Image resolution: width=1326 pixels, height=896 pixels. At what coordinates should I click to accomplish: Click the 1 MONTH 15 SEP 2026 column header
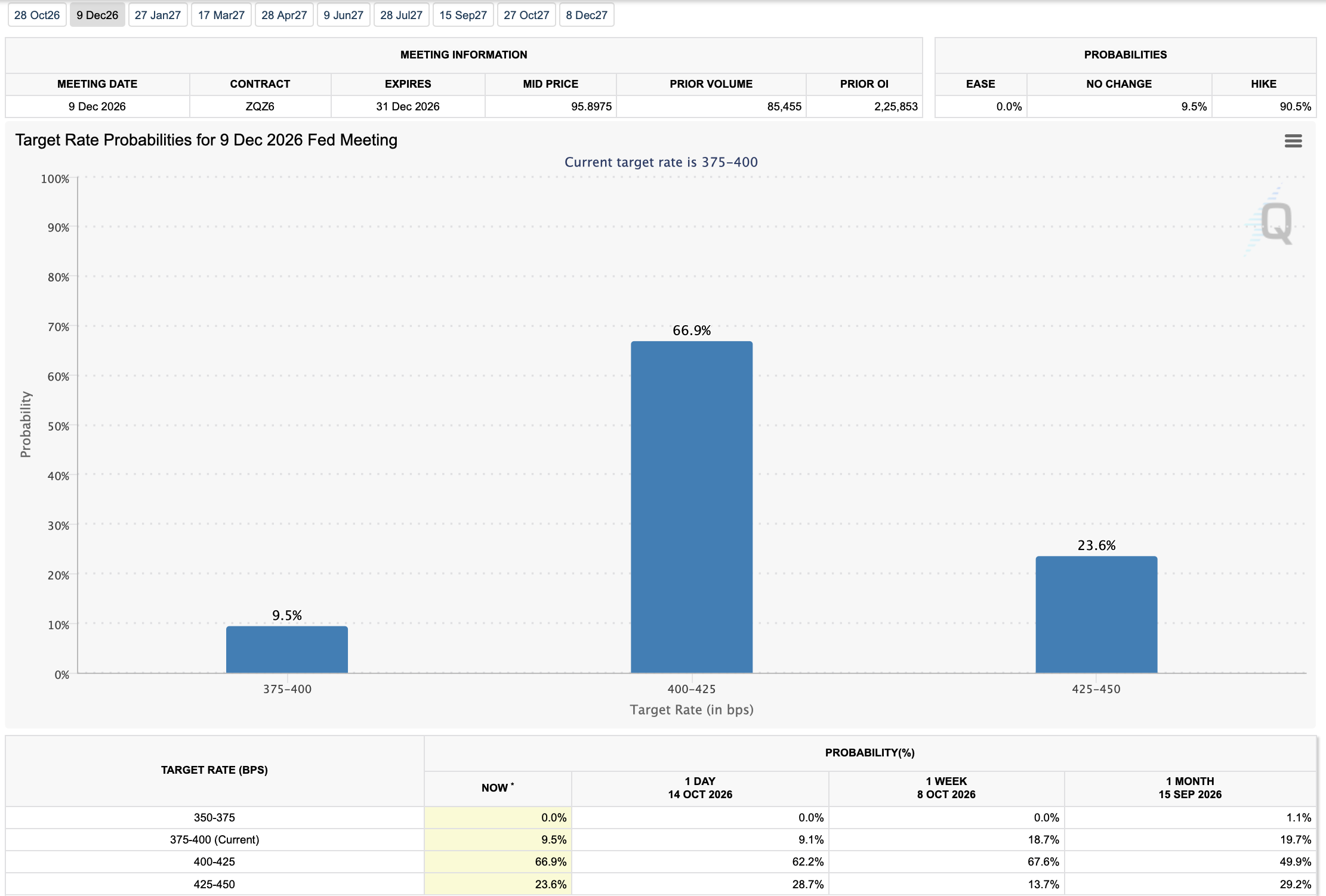1190,788
